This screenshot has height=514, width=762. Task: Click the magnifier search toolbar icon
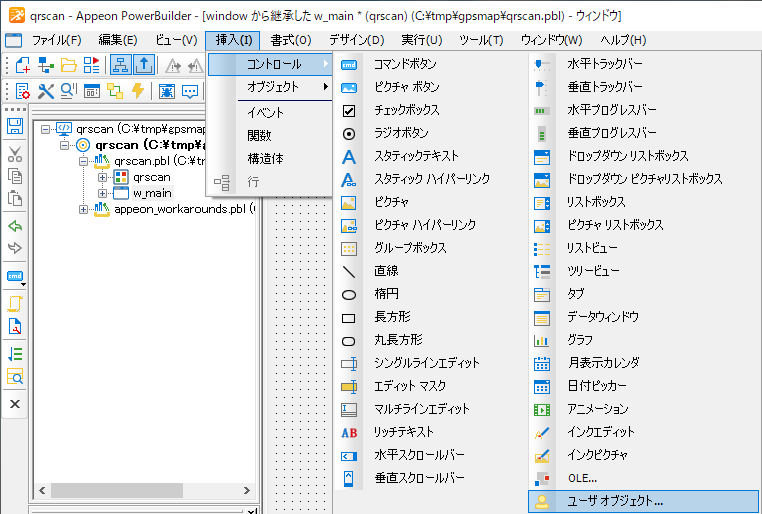(69, 91)
